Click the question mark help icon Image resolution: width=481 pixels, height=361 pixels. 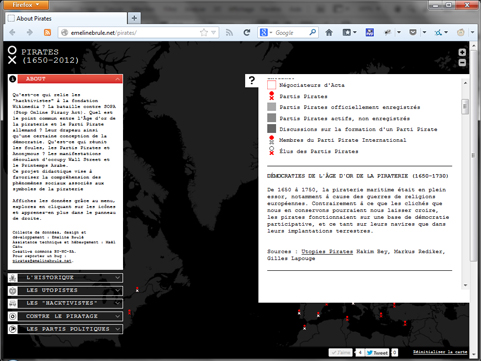(252, 80)
